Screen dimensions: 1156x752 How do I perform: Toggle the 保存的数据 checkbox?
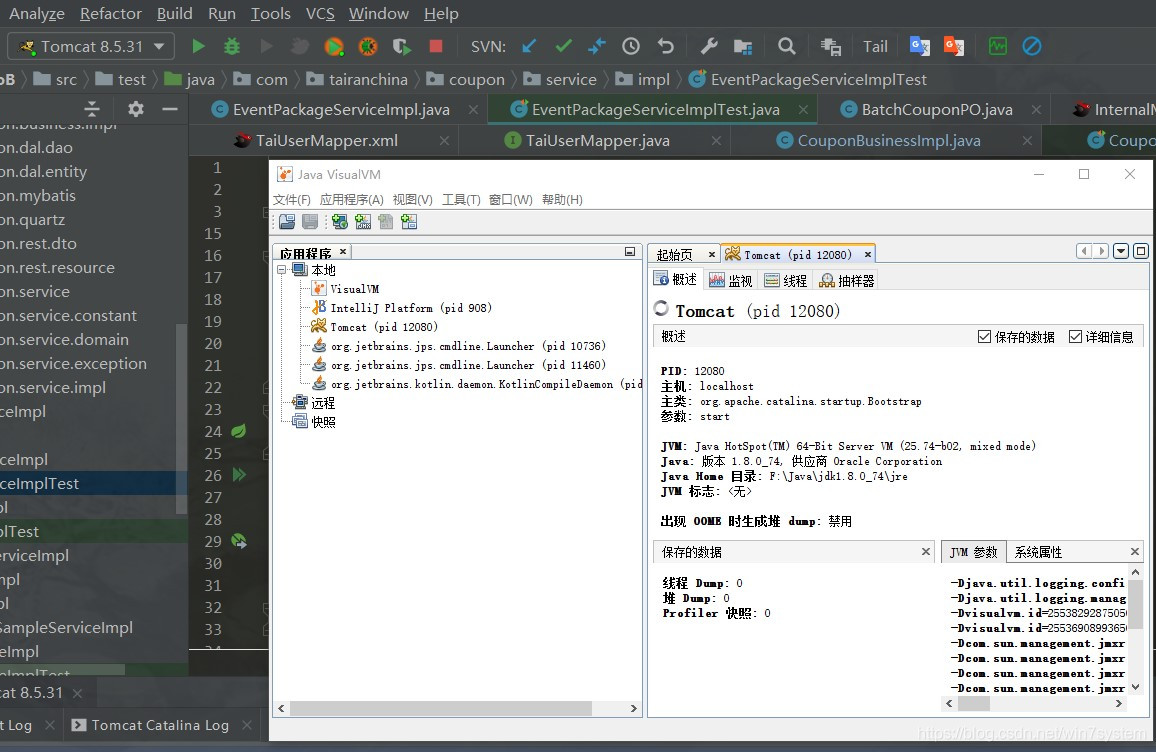984,337
